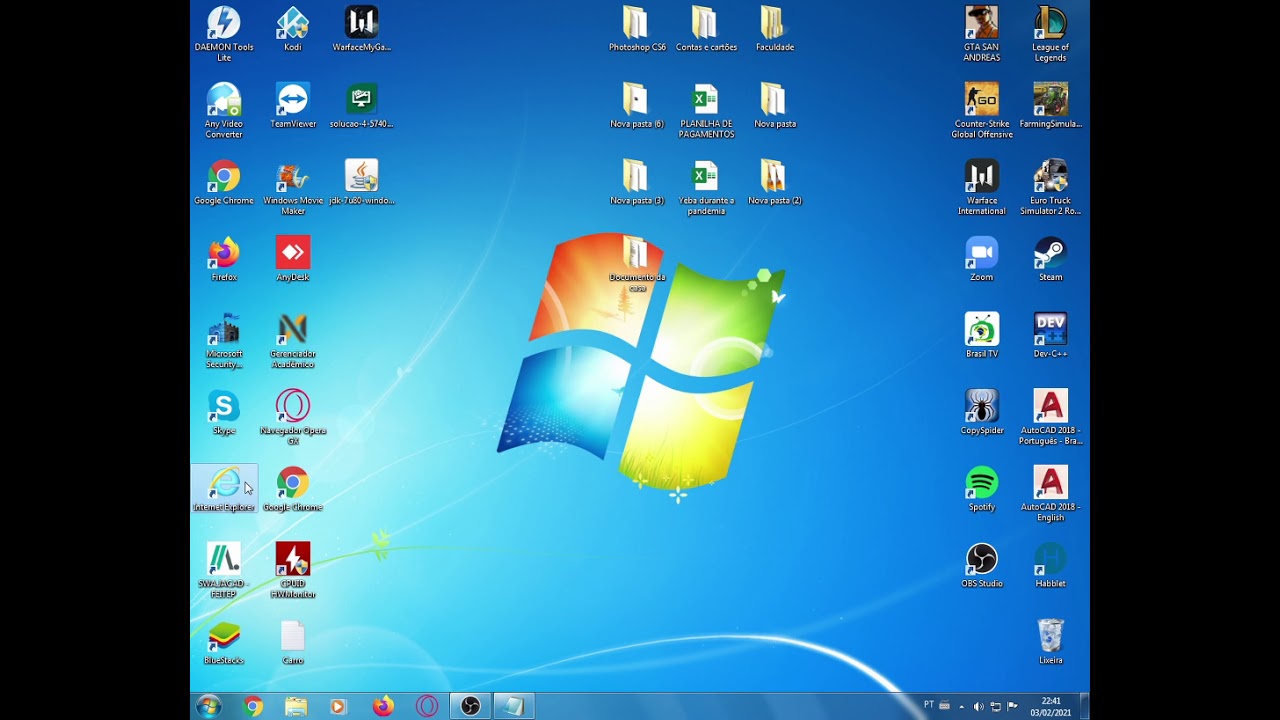Open the Zoom desktop shortcut

(981, 258)
